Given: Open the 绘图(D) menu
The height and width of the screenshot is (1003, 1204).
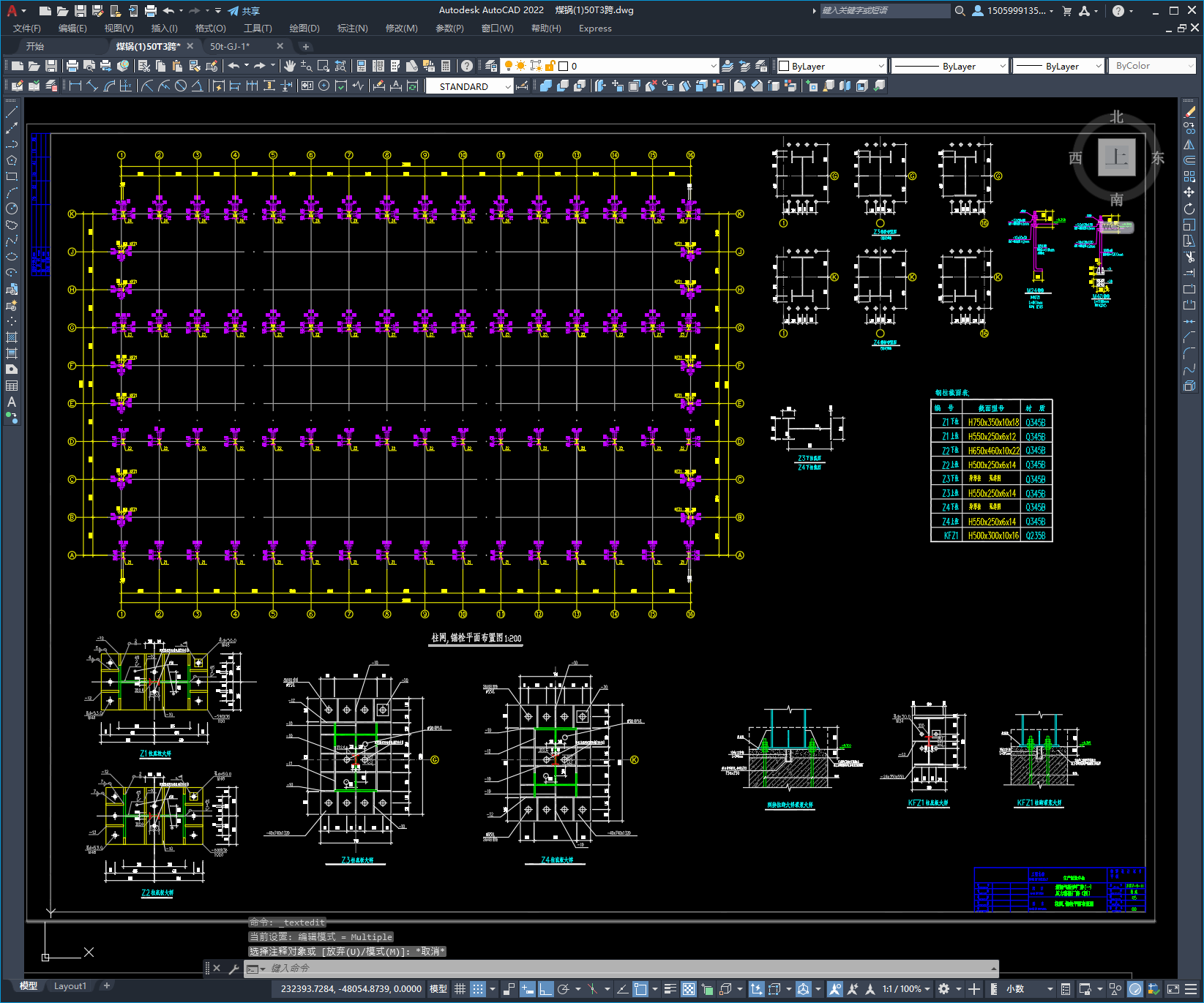Looking at the screenshot, I should click(304, 29).
